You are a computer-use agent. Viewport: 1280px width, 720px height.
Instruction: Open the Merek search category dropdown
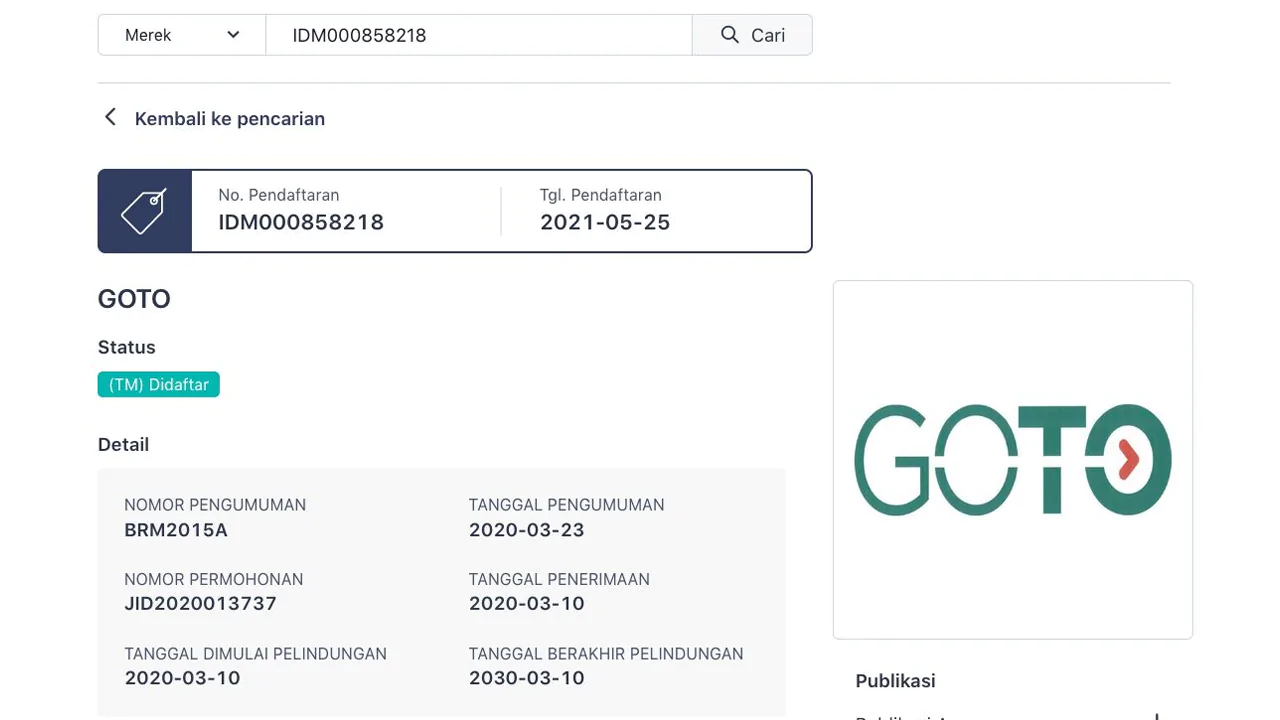[x=180, y=35]
